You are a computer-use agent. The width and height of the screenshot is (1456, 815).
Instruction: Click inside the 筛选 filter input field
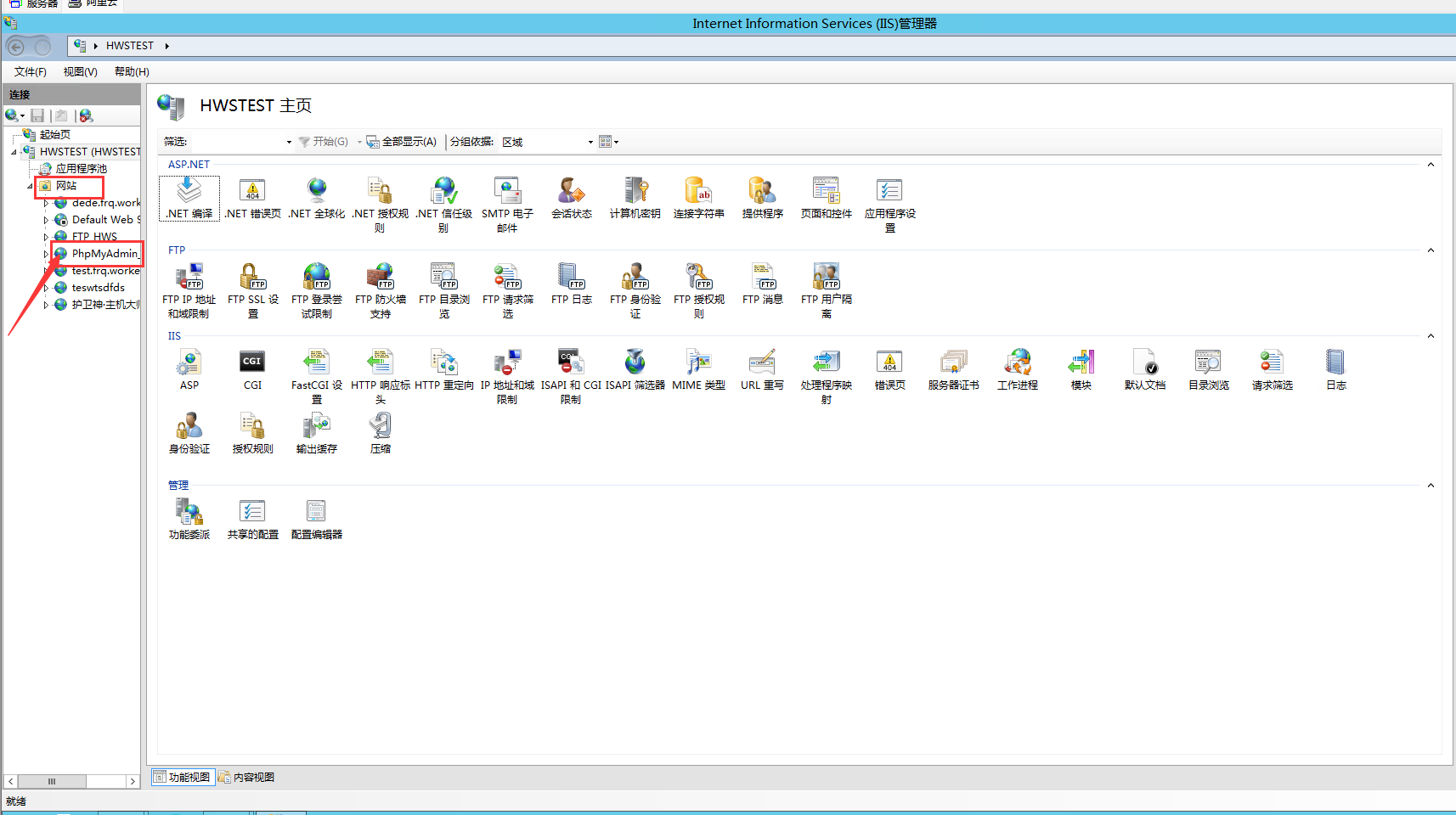[x=238, y=142]
